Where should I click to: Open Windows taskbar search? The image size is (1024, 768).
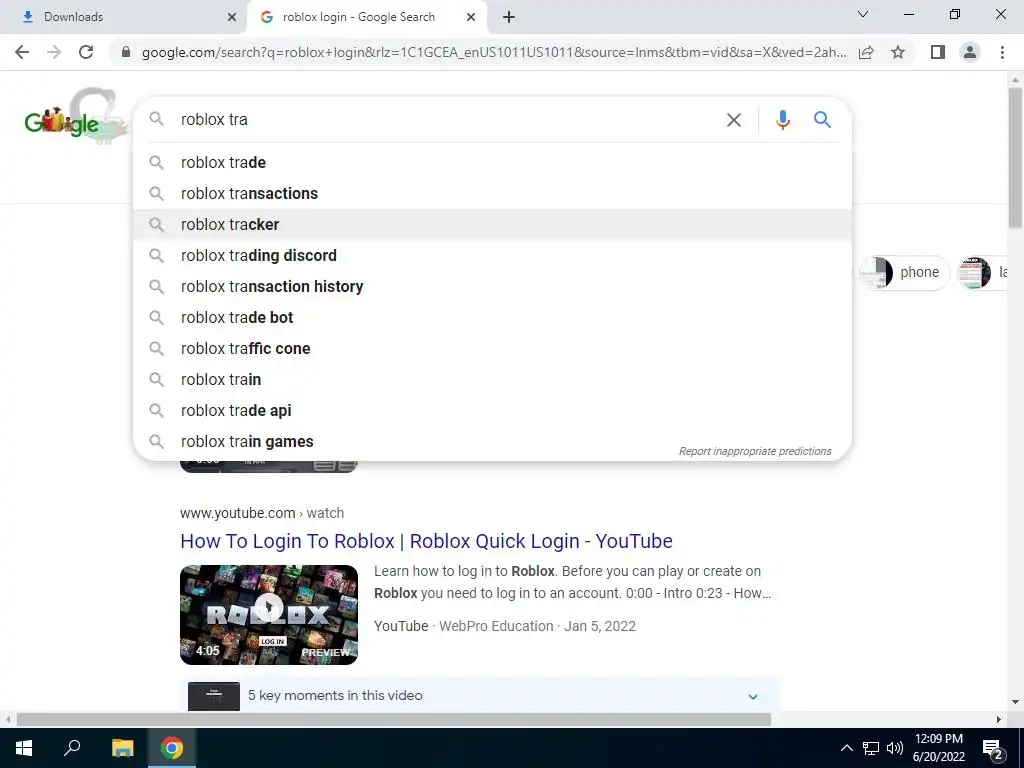pos(72,748)
